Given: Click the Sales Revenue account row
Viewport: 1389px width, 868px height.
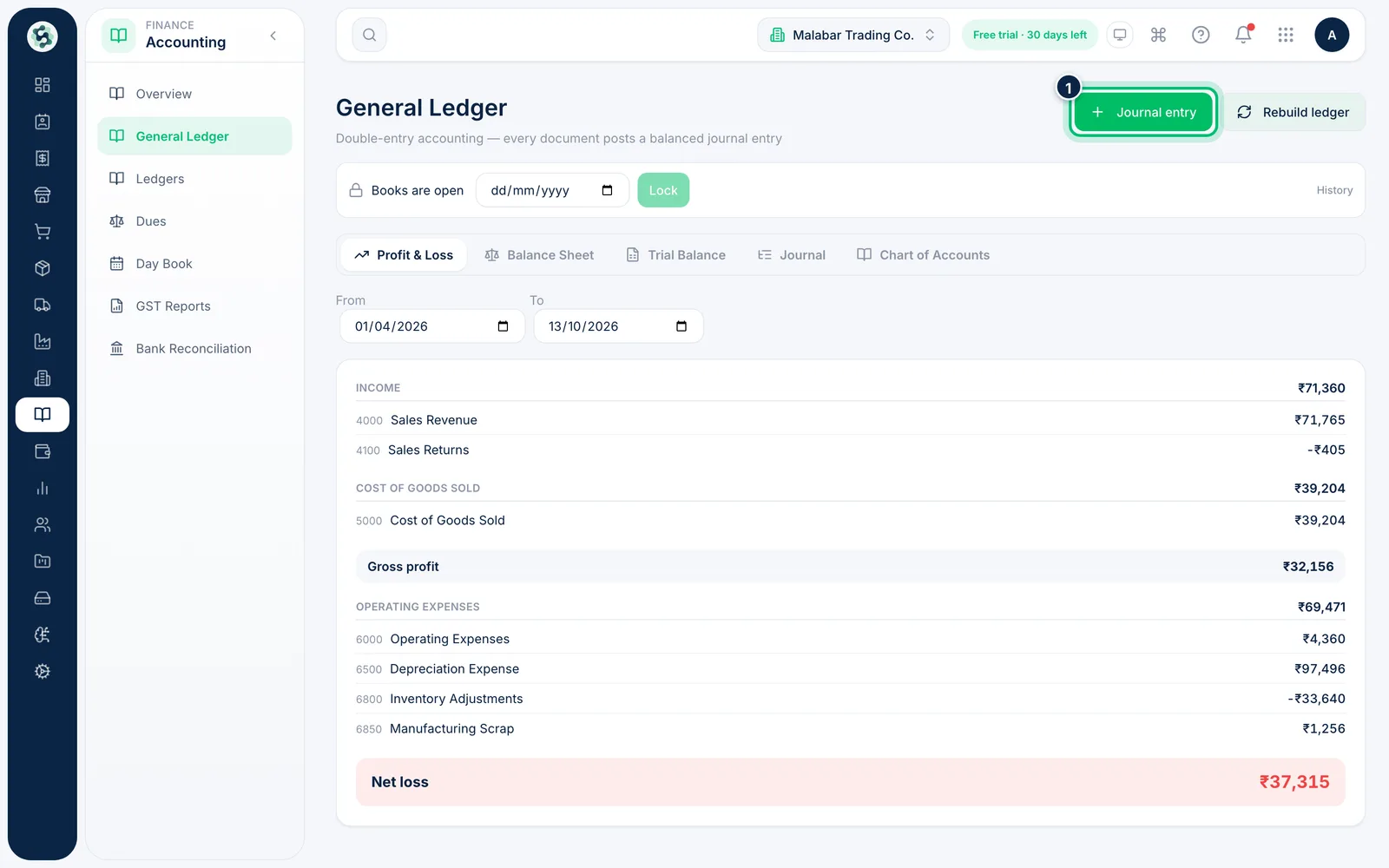Looking at the screenshot, I should [x=850, y=420].
